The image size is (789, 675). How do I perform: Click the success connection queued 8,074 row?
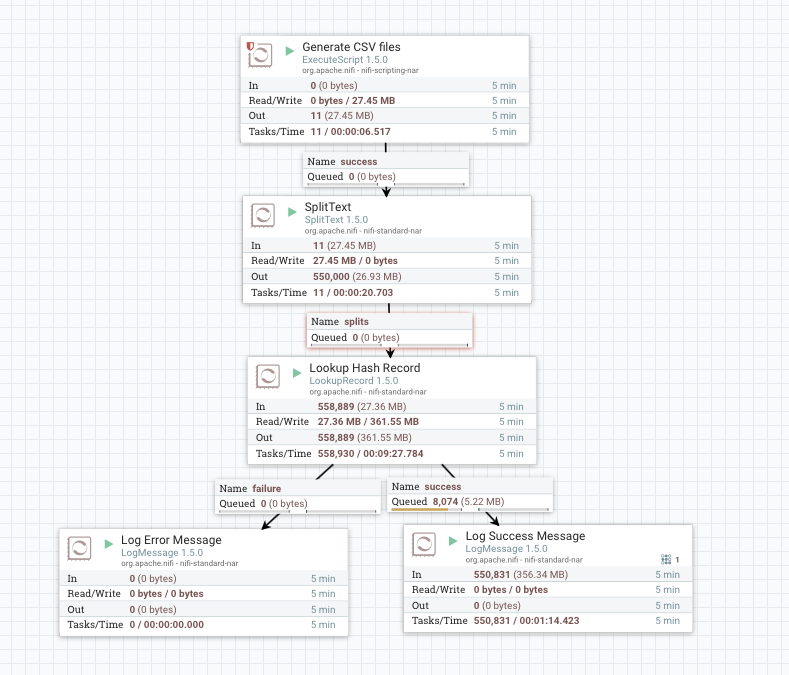pyautogui.click(x=470, y=501)
